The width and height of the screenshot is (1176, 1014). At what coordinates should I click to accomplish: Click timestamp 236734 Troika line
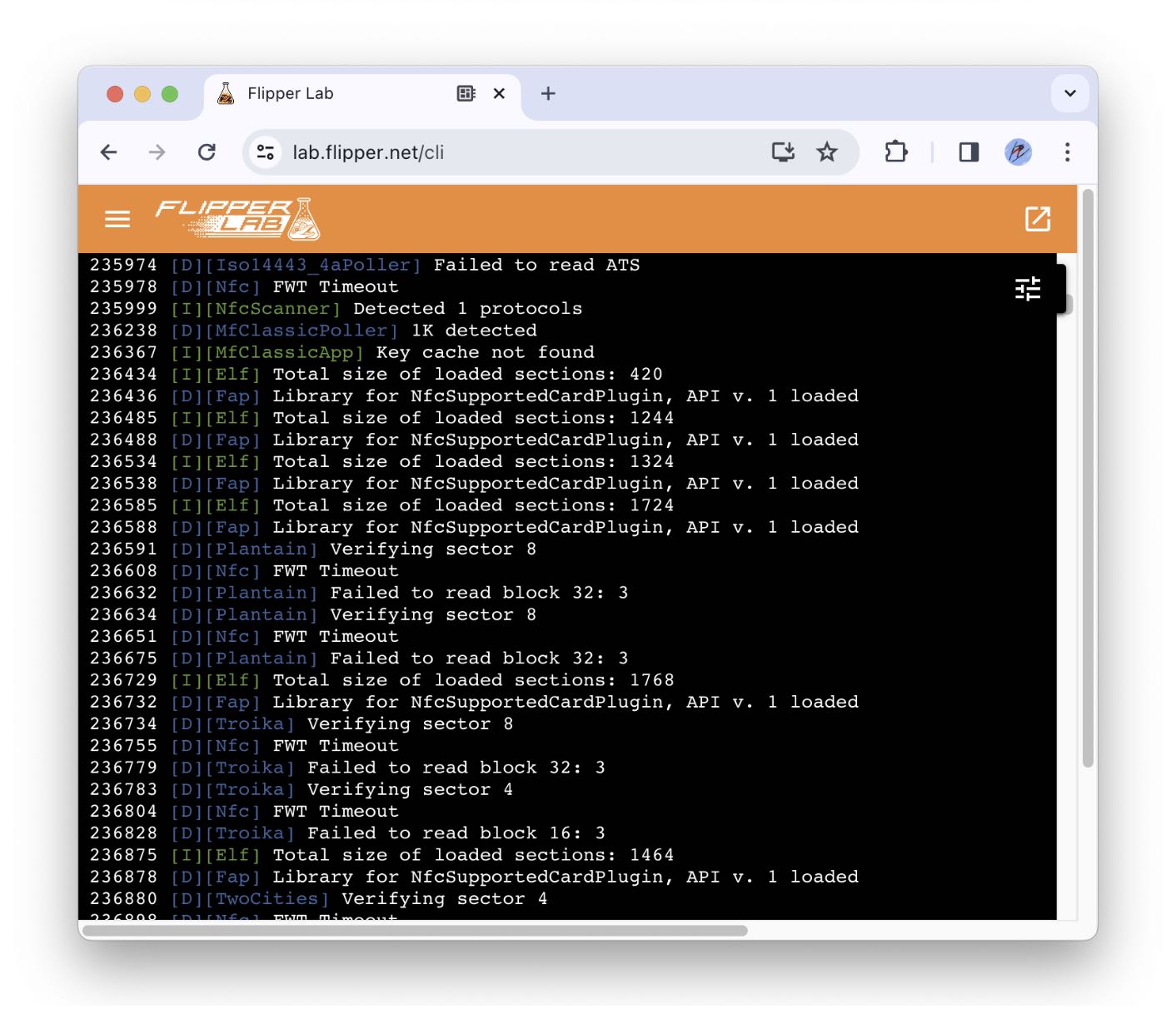point(123,723)
